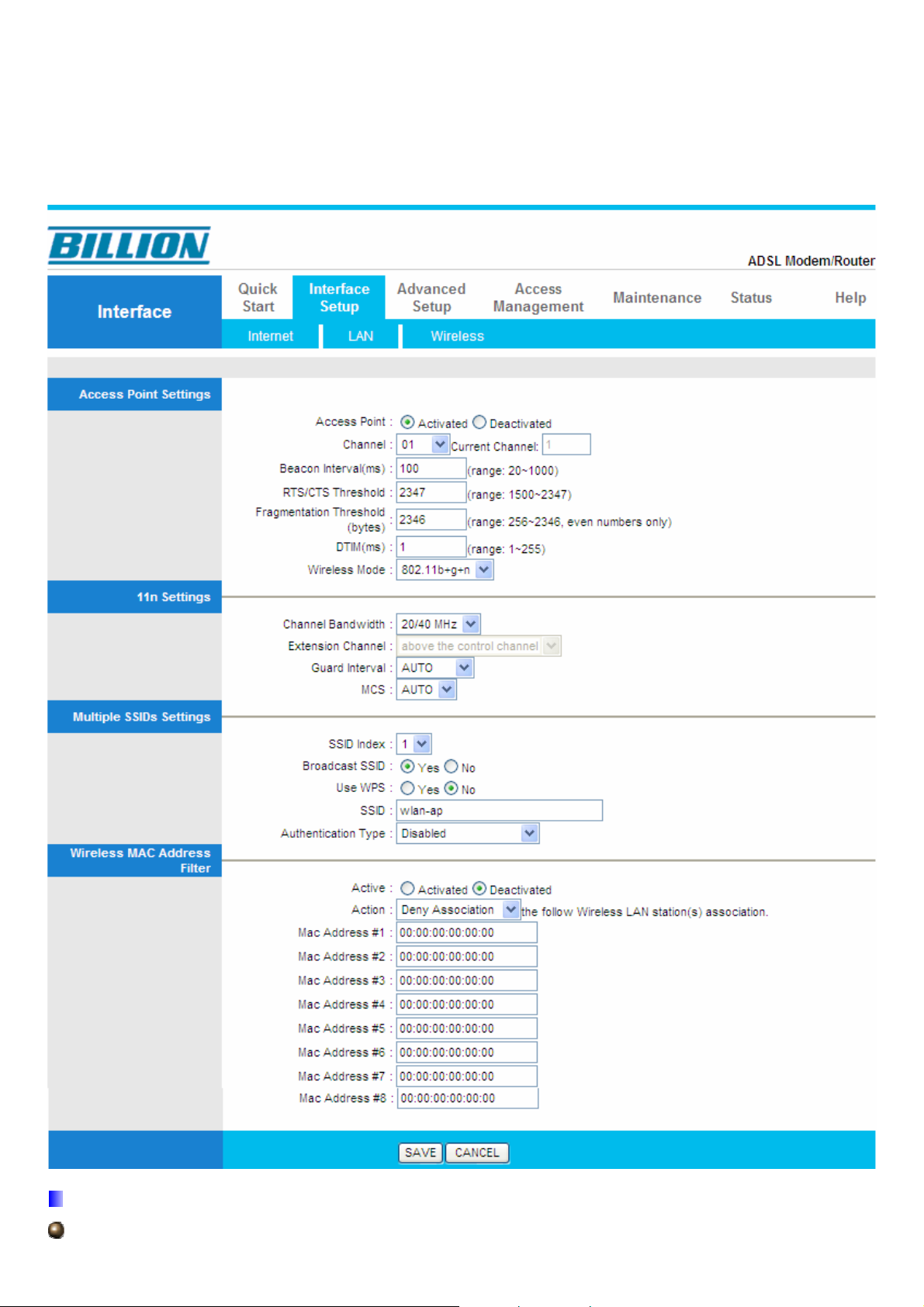Click the CANCEL button

pyautogui.click(x=477, y=1153)
